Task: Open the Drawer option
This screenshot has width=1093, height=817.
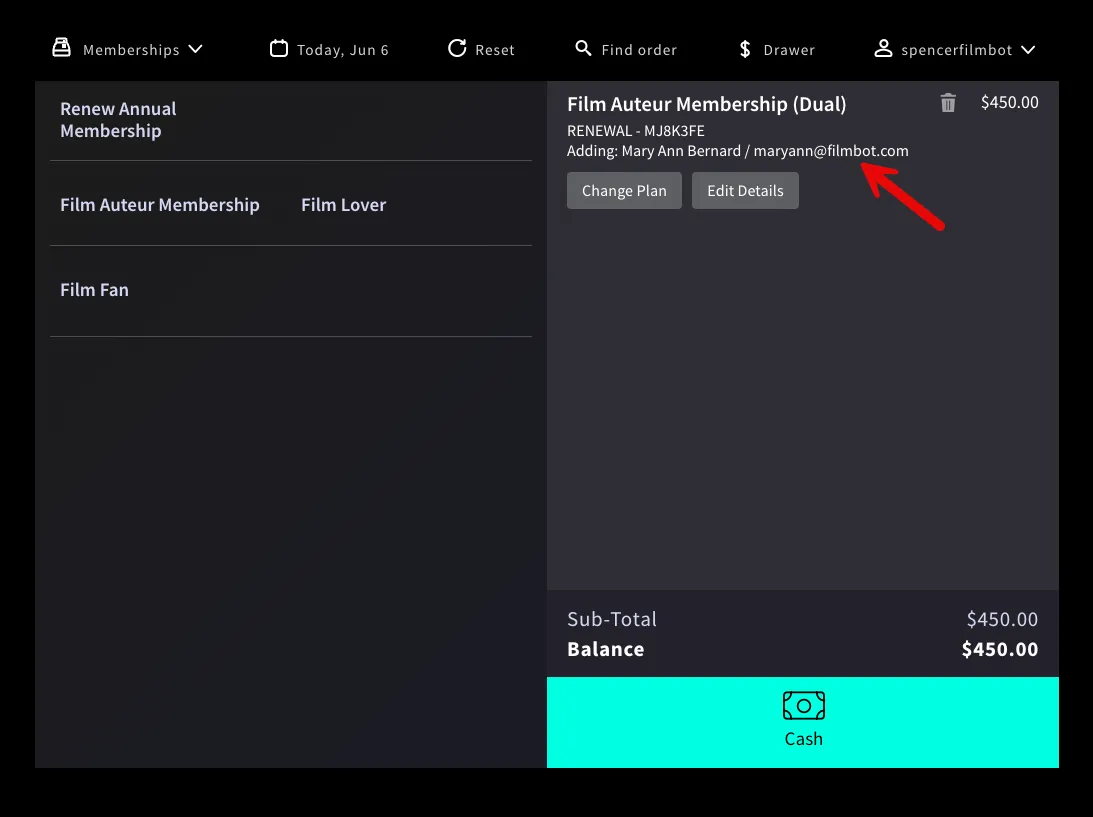Action: coord(777,49)
